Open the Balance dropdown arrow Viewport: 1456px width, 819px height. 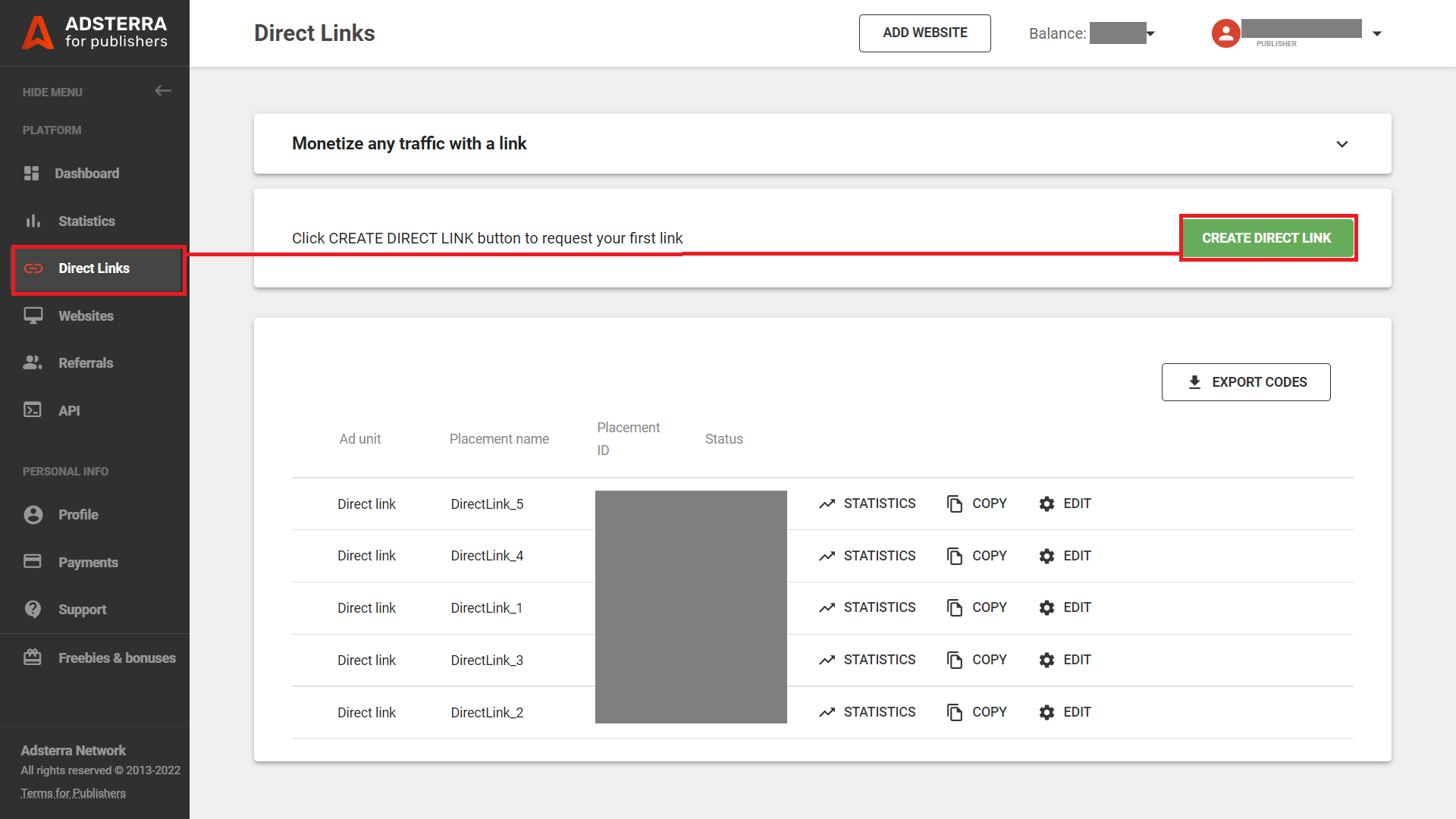pos(1151,33)
